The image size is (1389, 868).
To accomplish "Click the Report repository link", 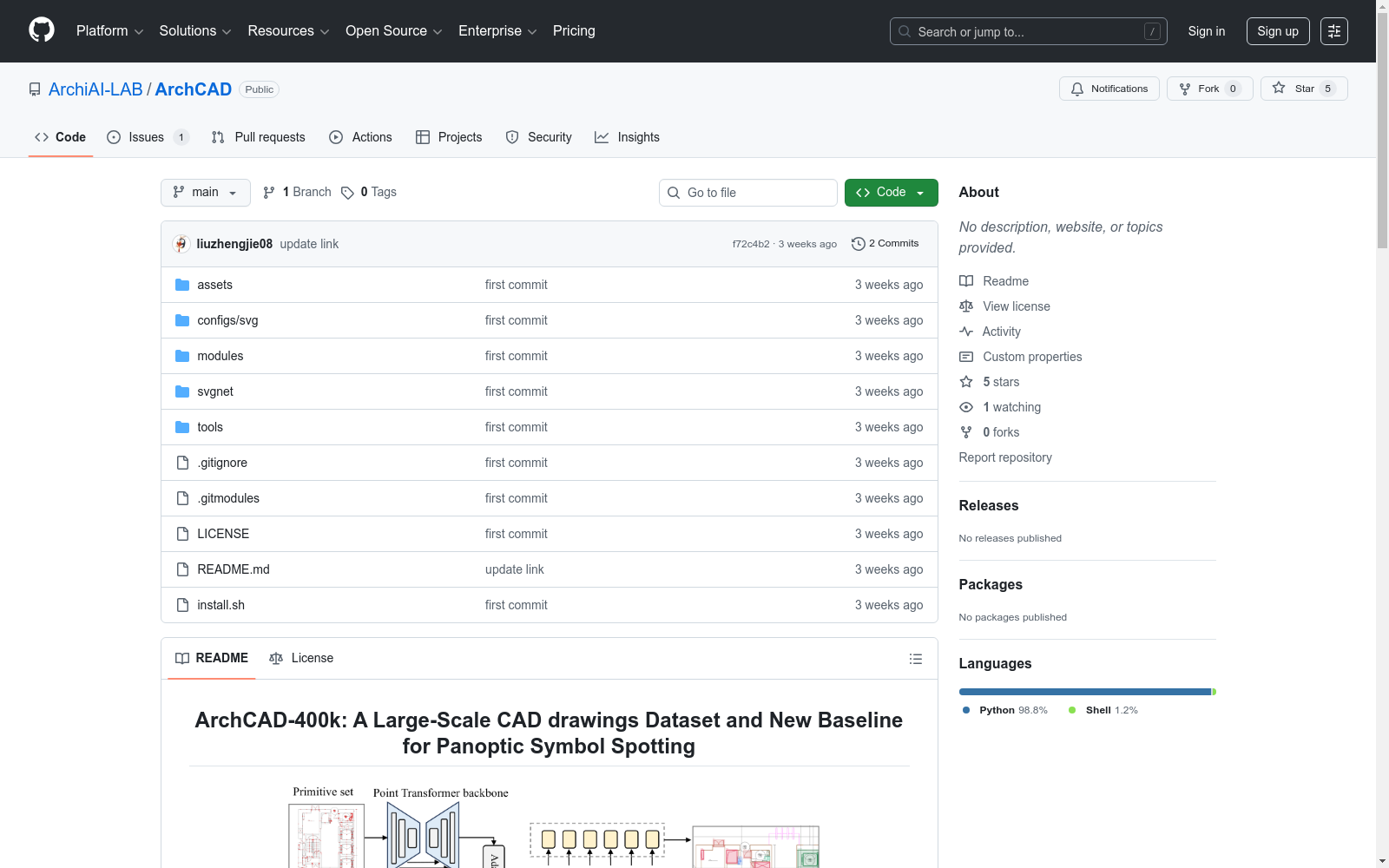I will [1005, 457].
